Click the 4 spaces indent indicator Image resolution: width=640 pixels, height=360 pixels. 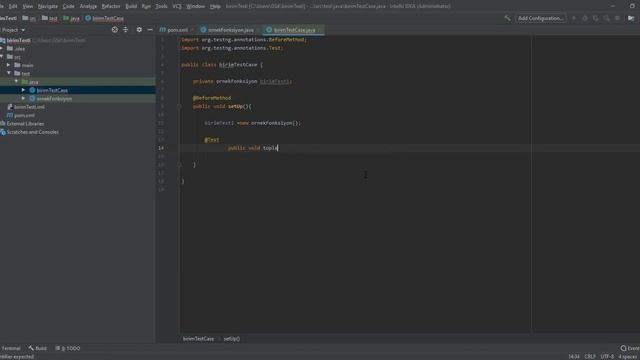pyautogui.click(x=628, y=357)
